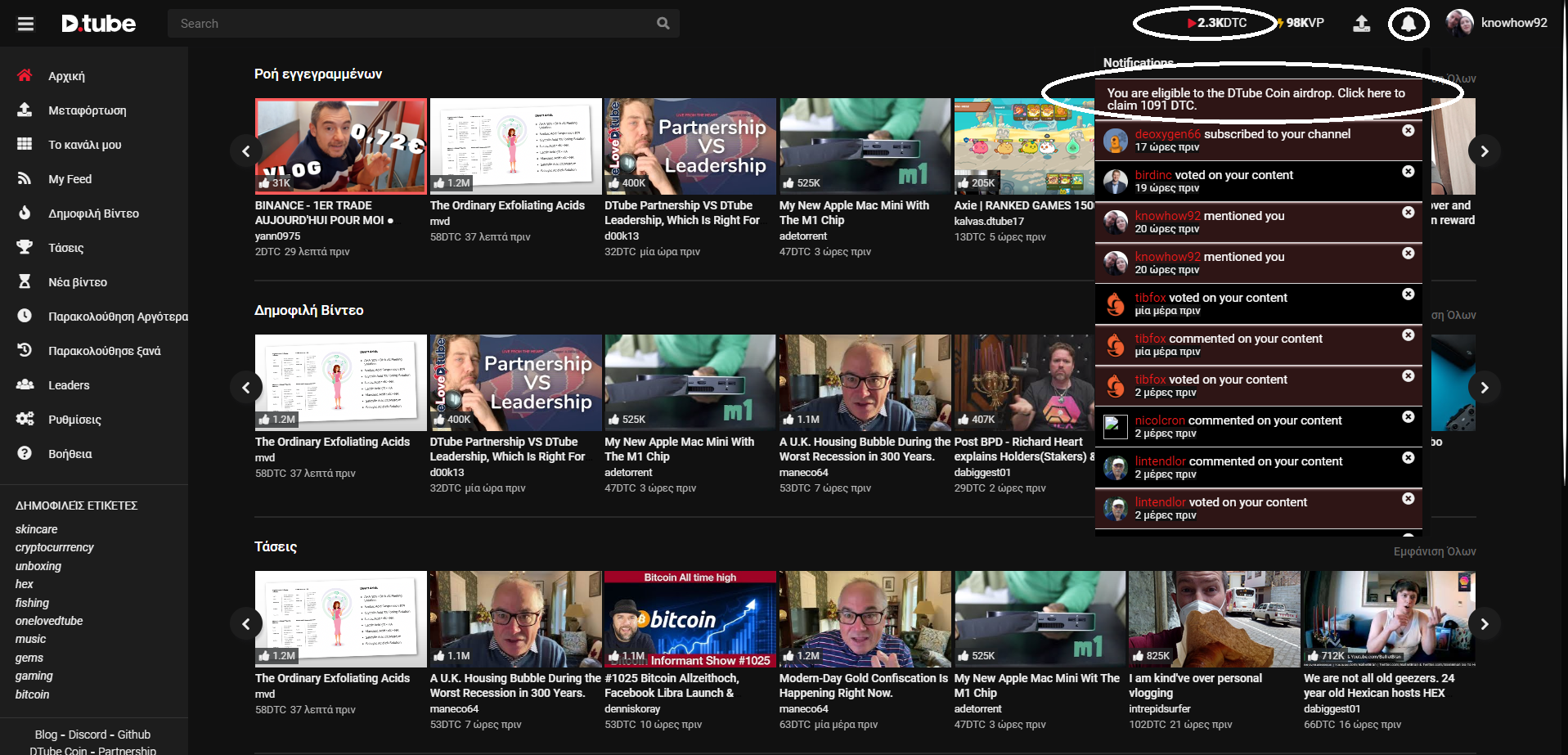
Task: Dismiss the tibfox commented notification
Action: 1409,335
